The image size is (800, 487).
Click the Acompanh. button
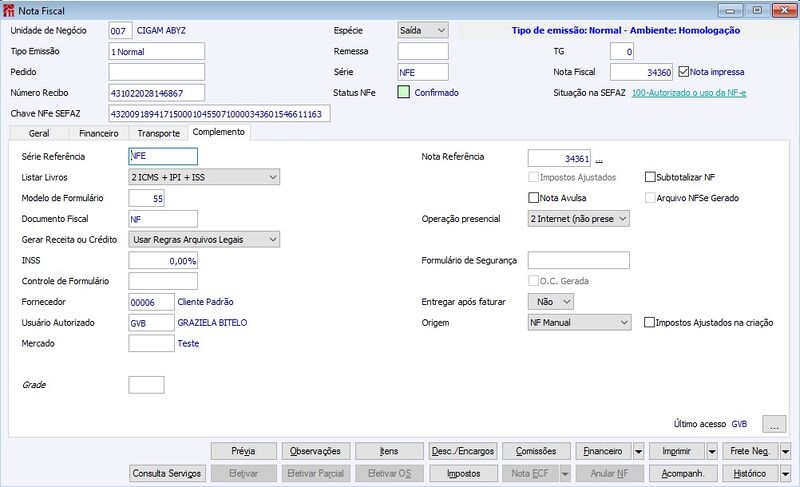coord(683,474)
